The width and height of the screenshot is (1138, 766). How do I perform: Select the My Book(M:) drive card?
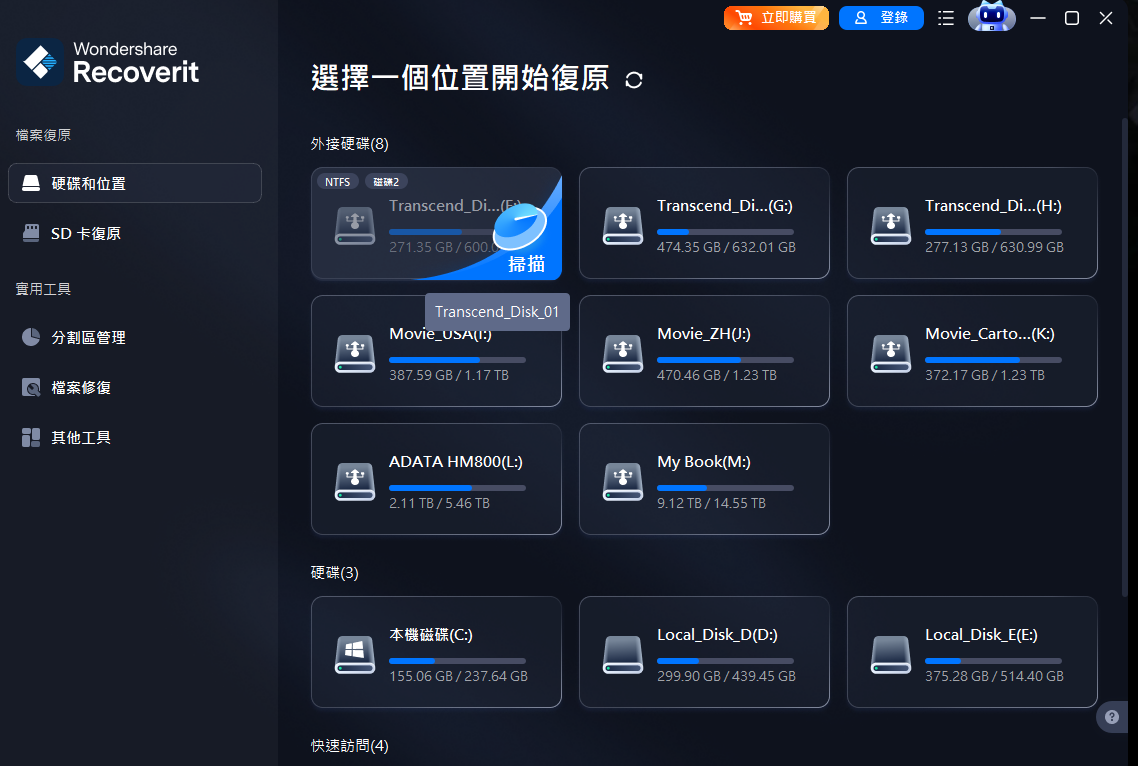pyautogui.click(x=704, y=479)
